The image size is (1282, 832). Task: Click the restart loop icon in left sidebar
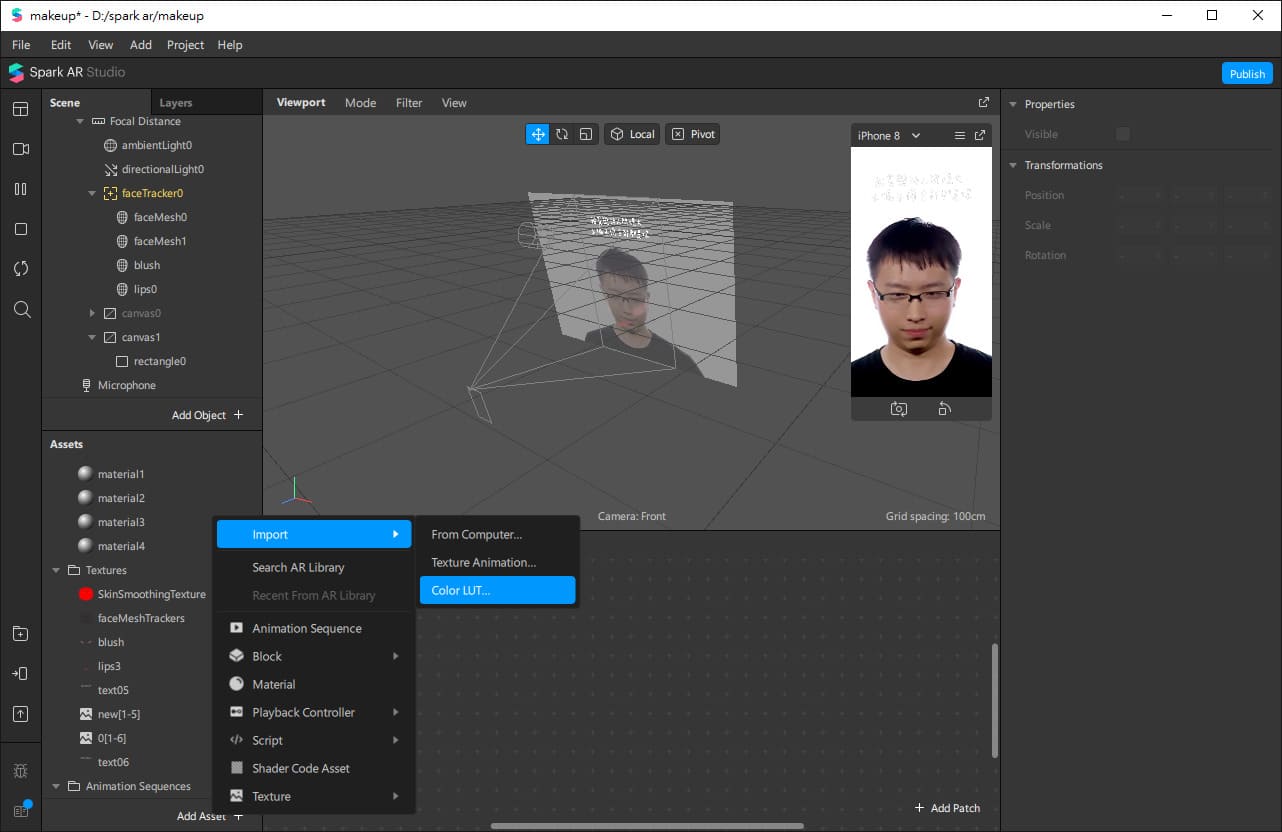click(21, 269)
